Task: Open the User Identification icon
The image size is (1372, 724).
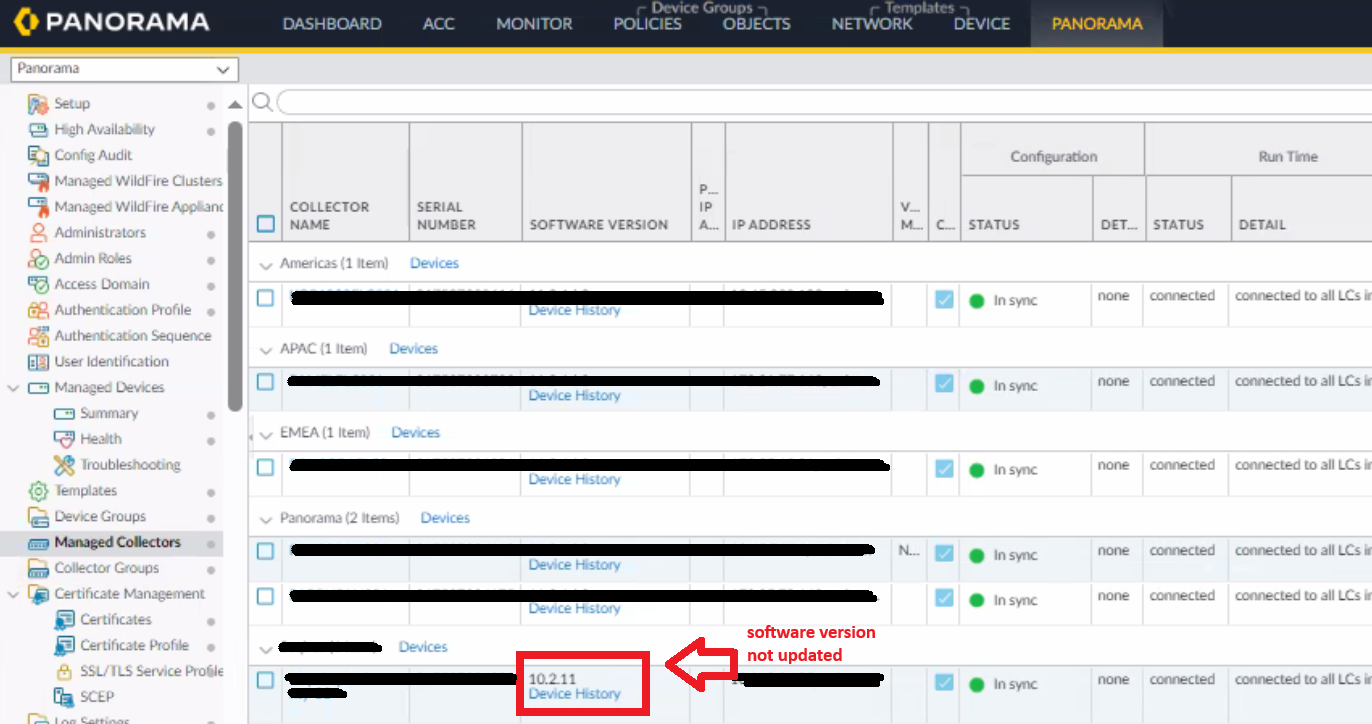Action: 38,362
